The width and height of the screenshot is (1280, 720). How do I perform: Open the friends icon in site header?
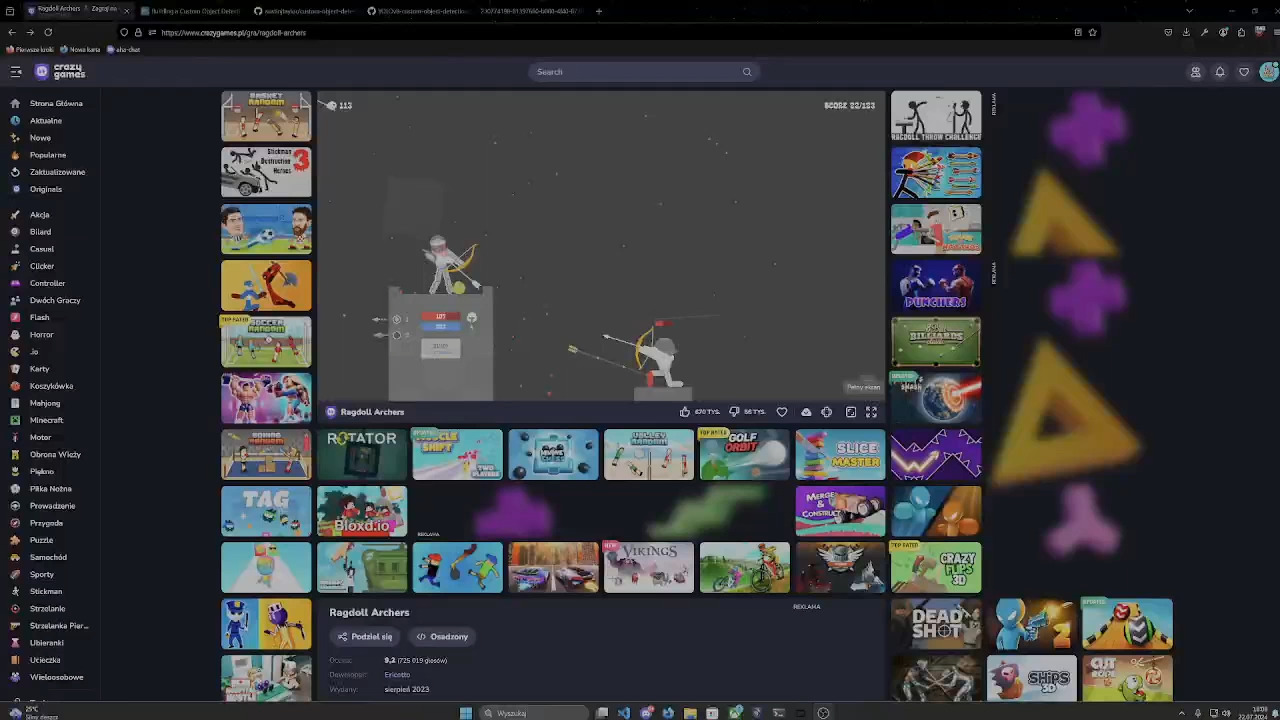[1195, 72]
